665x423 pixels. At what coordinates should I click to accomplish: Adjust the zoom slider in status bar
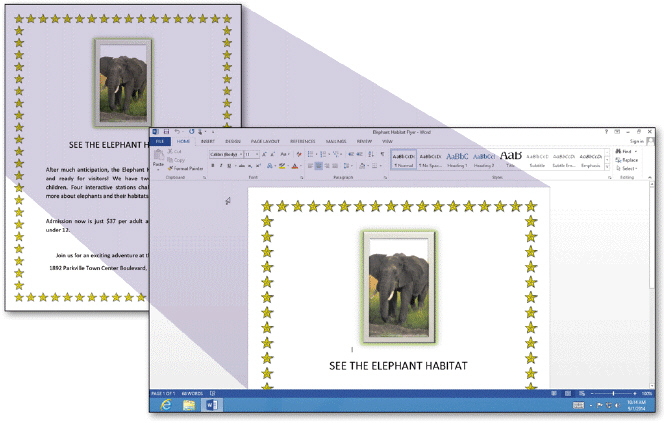pyautogui.click(x=614, y=394)
